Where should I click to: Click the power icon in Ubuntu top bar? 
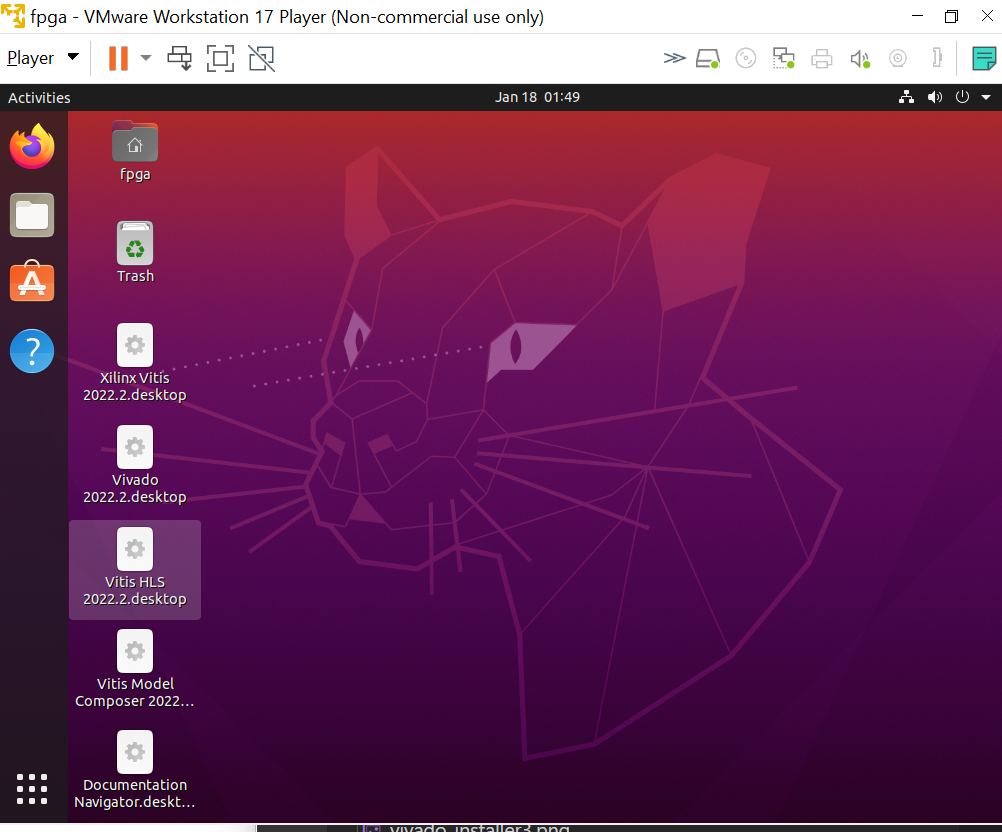pos(962,97)
